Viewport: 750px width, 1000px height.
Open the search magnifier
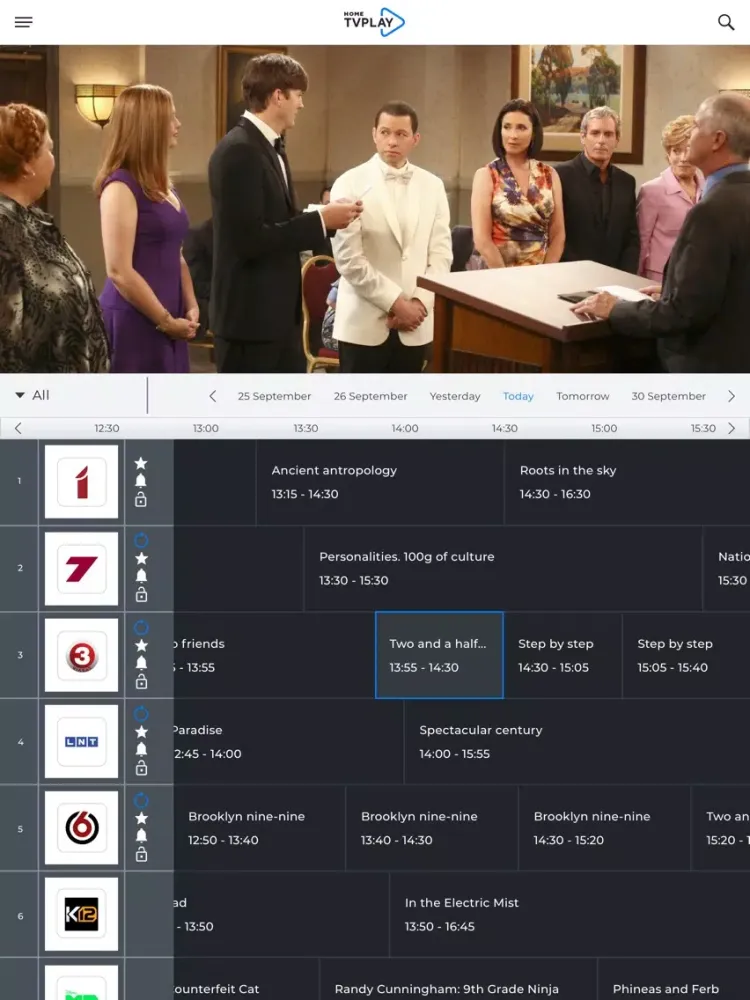tap(726, 22)
